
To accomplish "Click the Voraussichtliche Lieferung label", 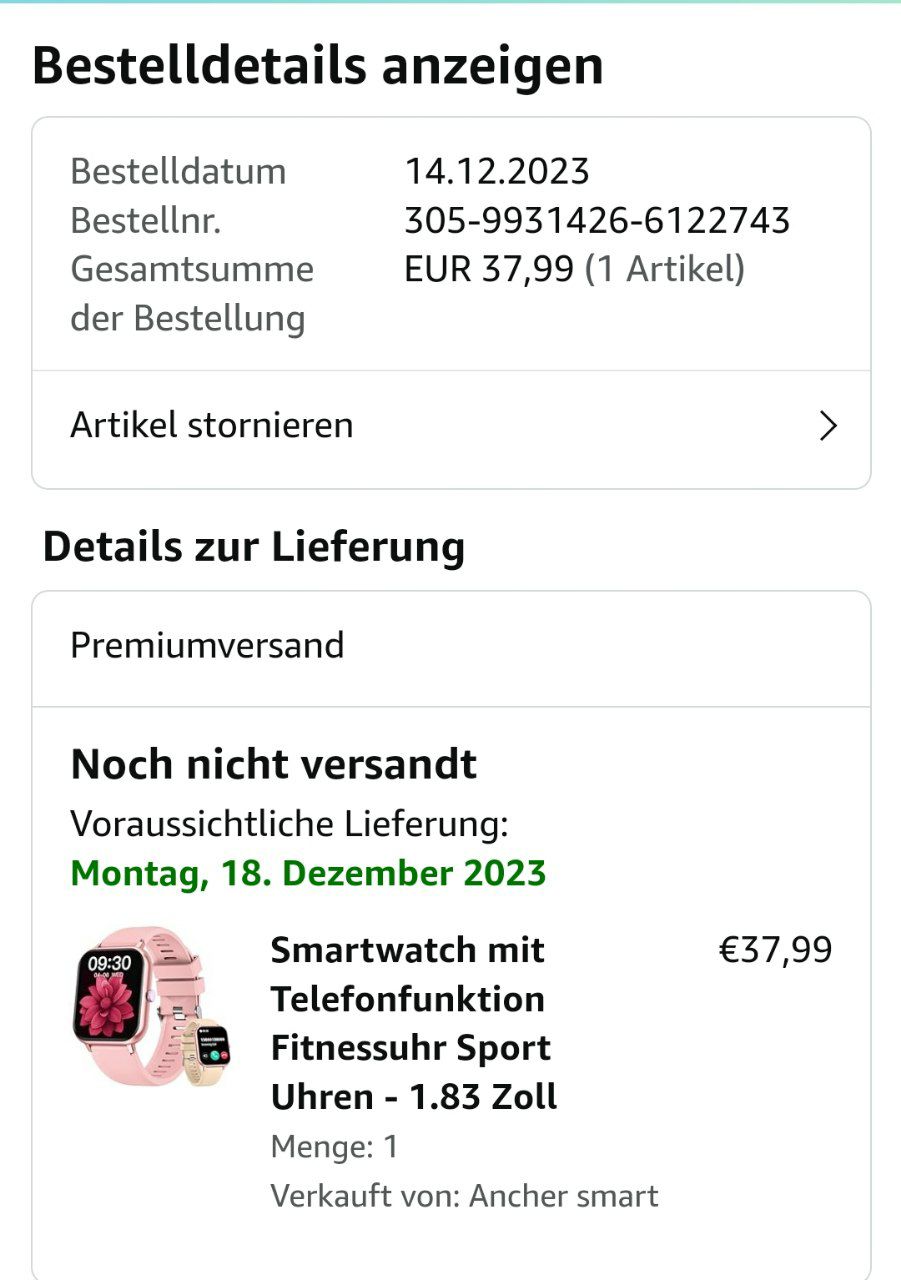I will (x=290, y=825).
